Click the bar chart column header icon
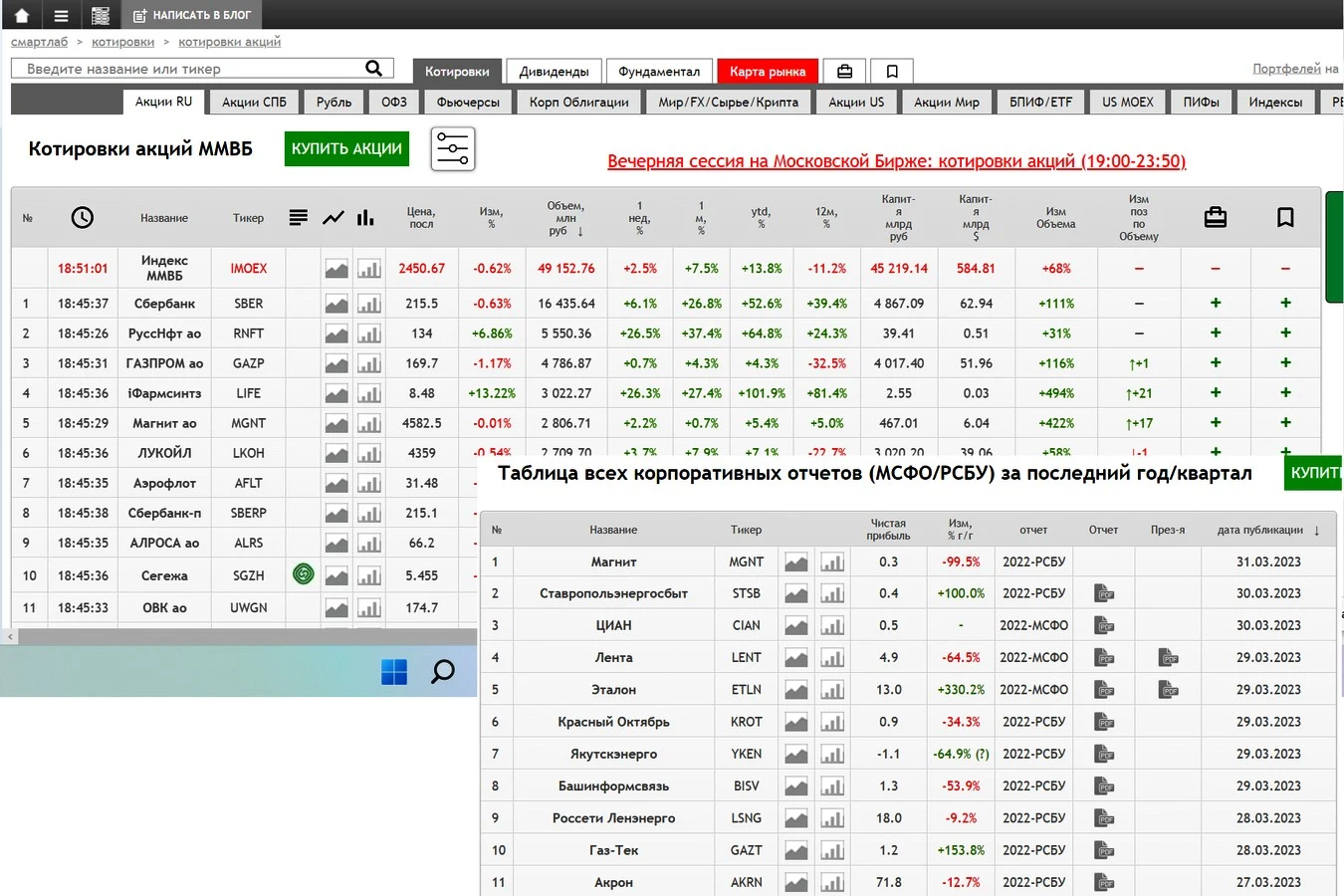 tap(365, 217)
